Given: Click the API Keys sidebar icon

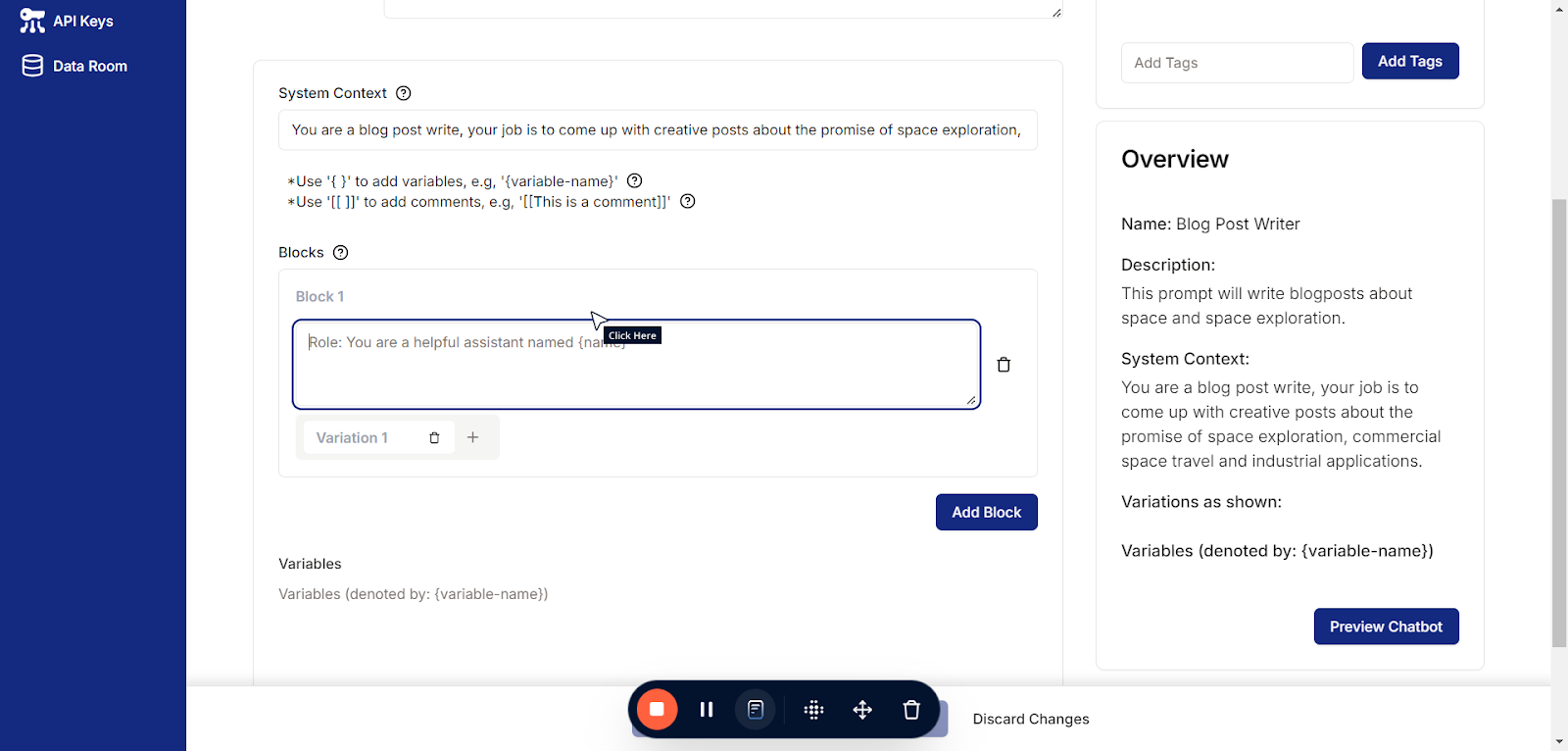Looking at the screenshot, I should point(32,21).
